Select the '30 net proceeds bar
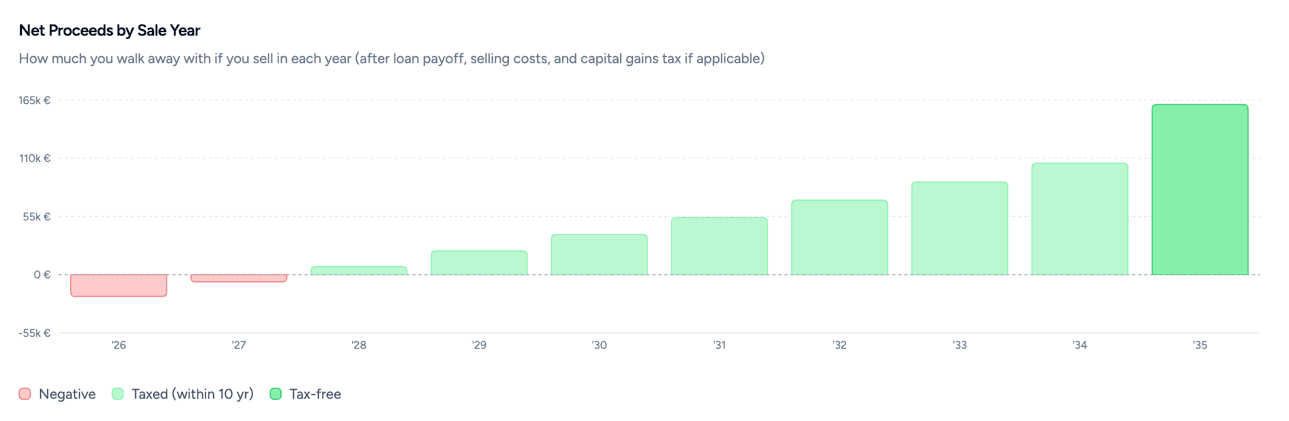Viewport: 1289px width, 421px height. [599, 254]
